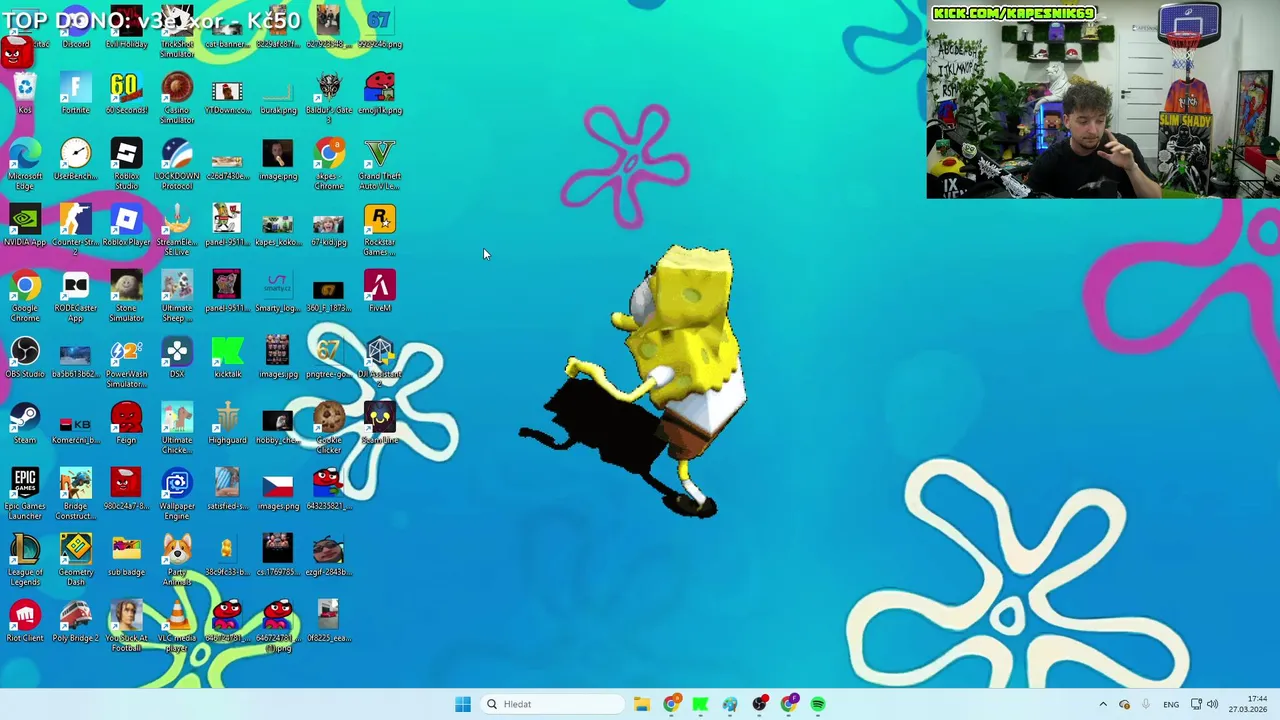Switch to Spotify on the taskbar
This screenshot has height=720, width=1280.
(x=818, y=704)
